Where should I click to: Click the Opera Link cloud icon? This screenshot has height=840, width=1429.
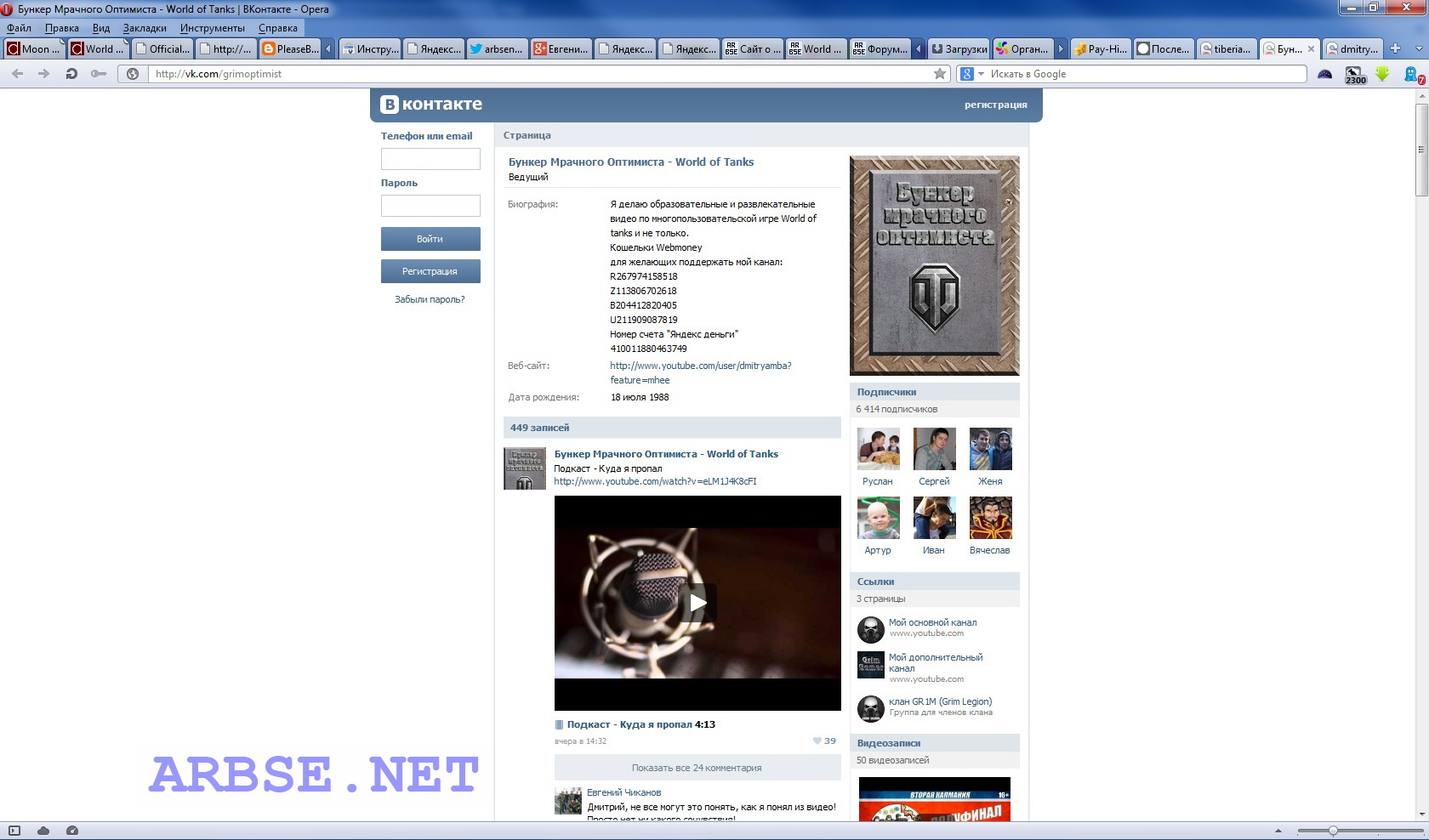point(43,831)
